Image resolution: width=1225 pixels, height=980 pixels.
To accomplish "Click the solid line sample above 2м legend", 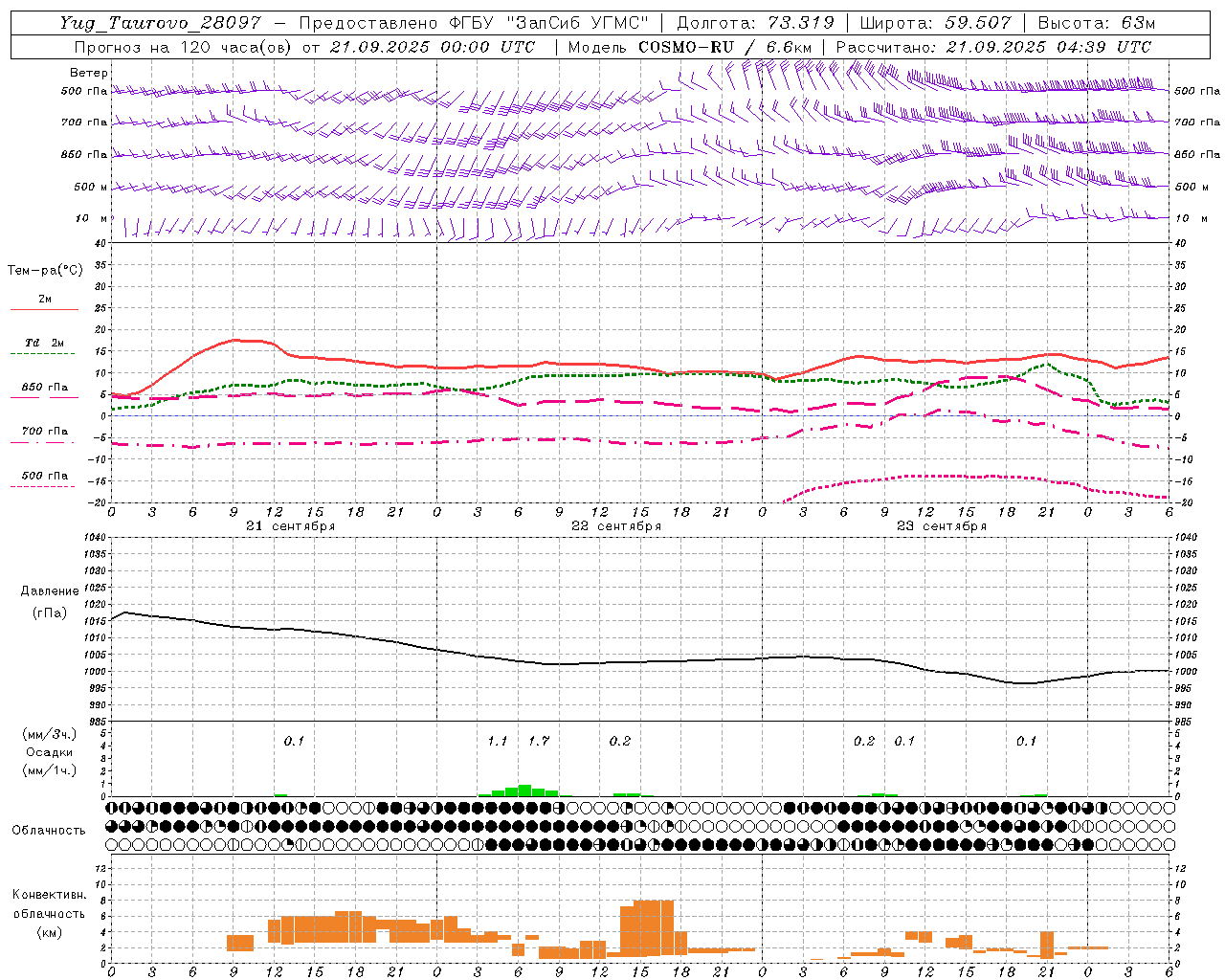I will coord(44,310).
